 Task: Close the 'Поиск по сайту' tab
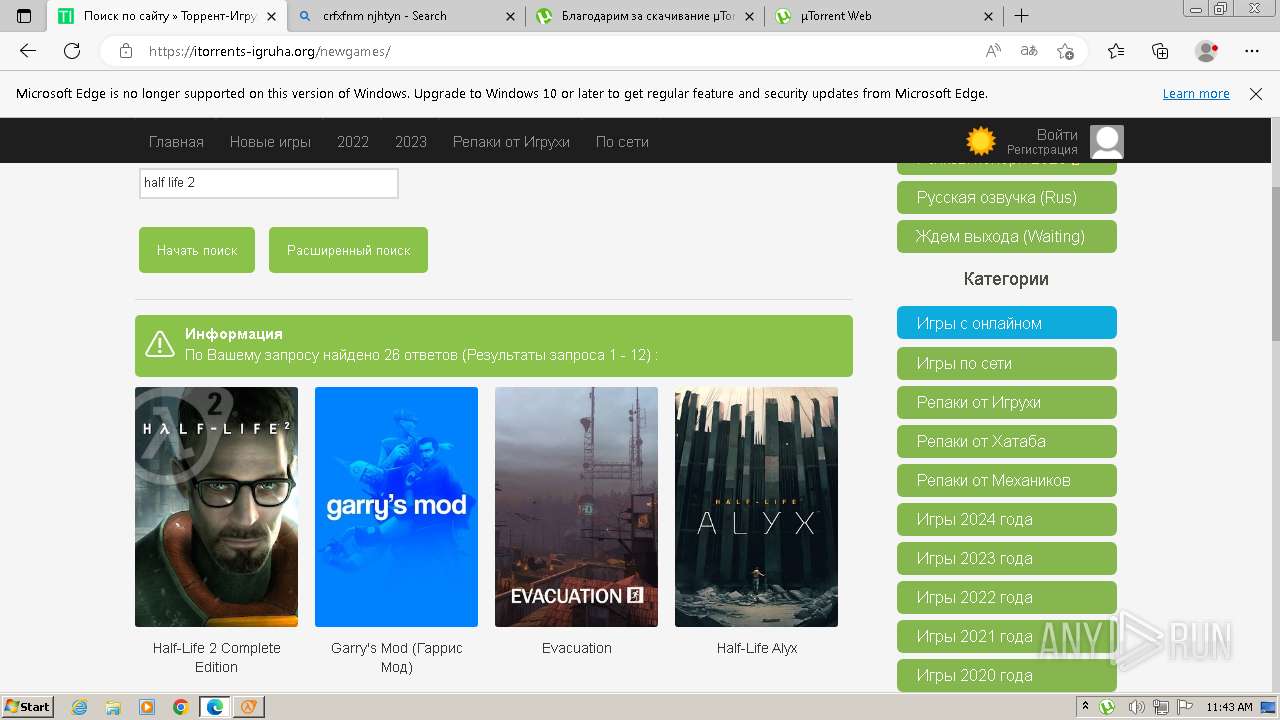pyautogui.click(x=271, y=16)
